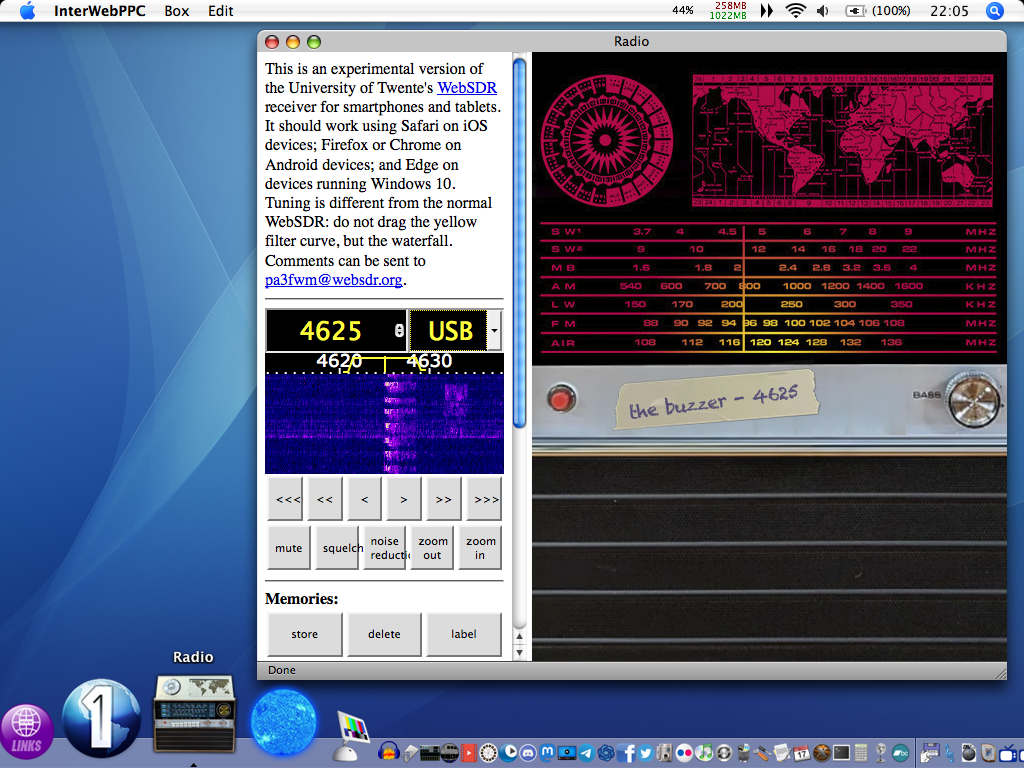Follow the WebSDR link
Screen dimensions: 1024x768
click(467, 88)
